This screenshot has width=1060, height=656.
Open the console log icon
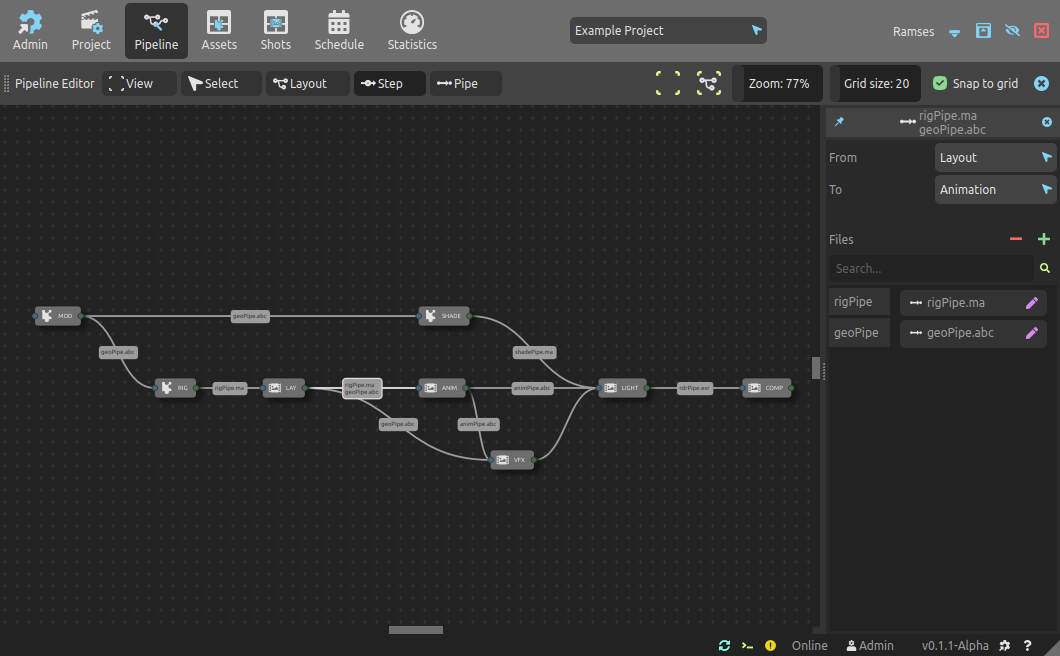point(747,646)
